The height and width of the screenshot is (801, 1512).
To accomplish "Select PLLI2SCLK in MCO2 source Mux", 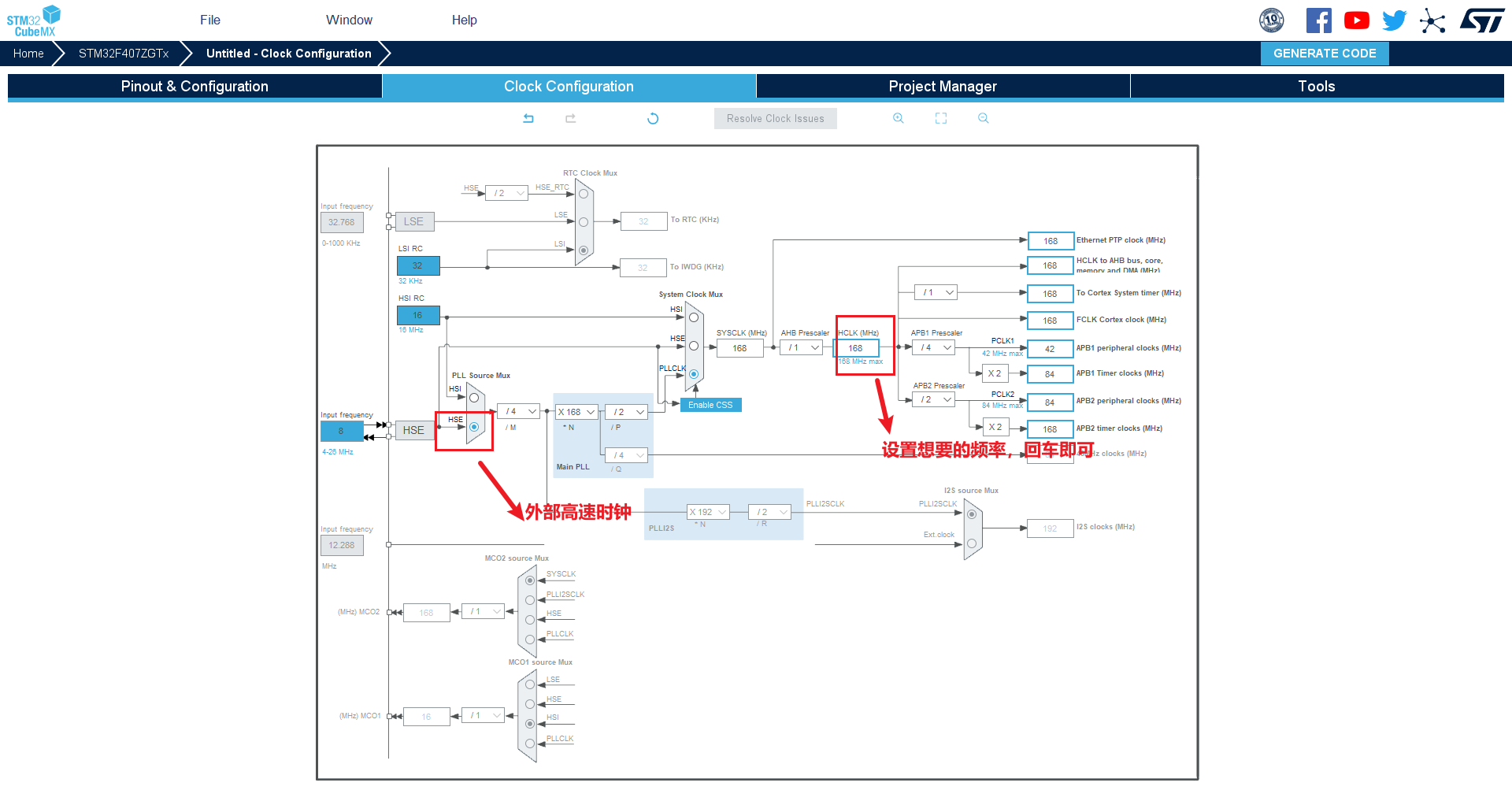I will tap(530, 600).
